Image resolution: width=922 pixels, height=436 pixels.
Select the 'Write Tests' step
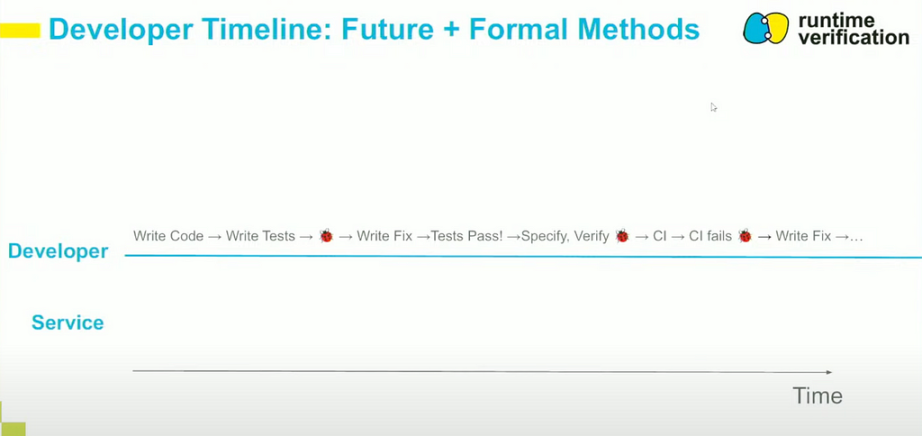click(x=260, y=237)
